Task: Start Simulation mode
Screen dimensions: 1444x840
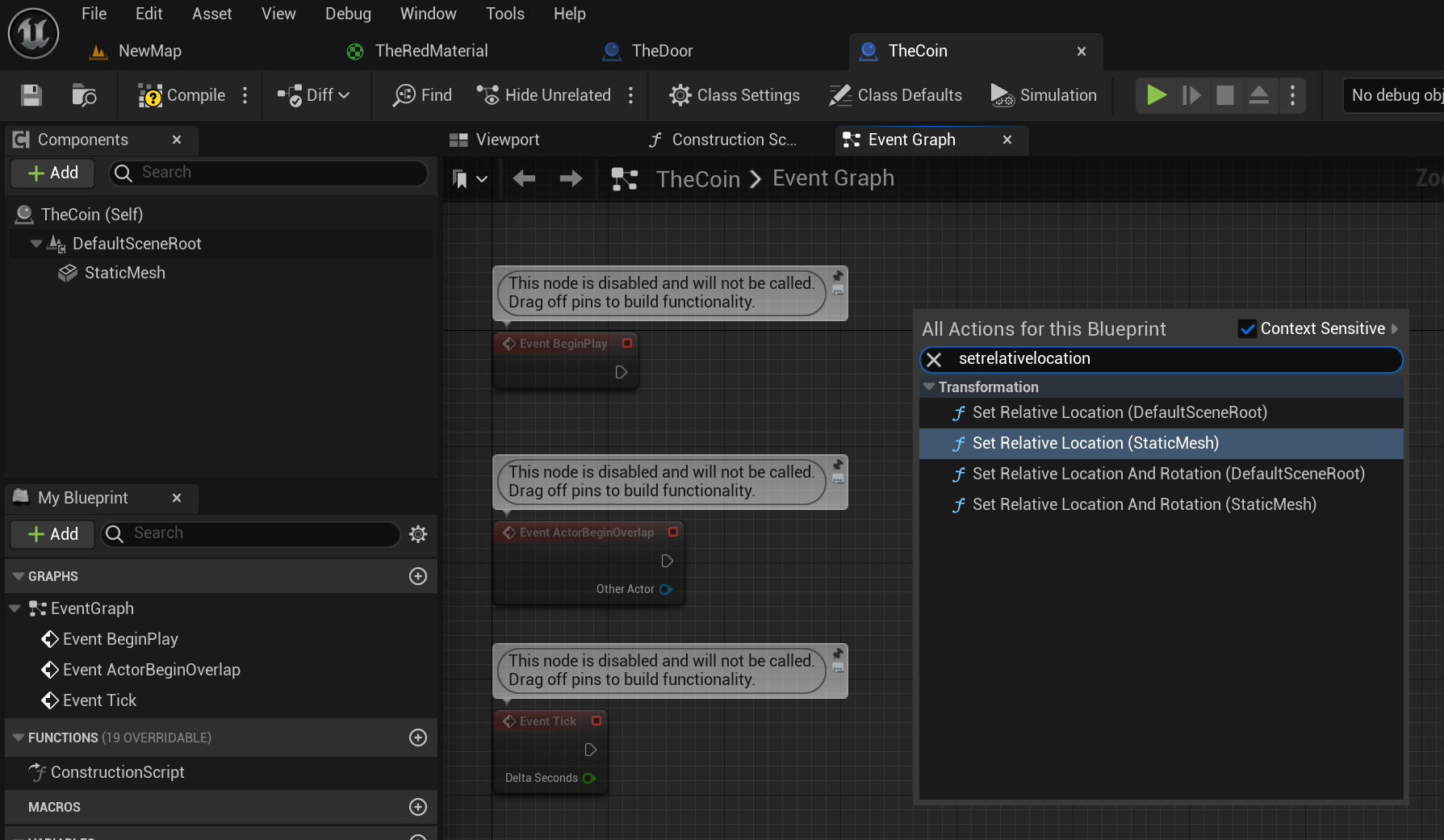Action: (1044, 95)
